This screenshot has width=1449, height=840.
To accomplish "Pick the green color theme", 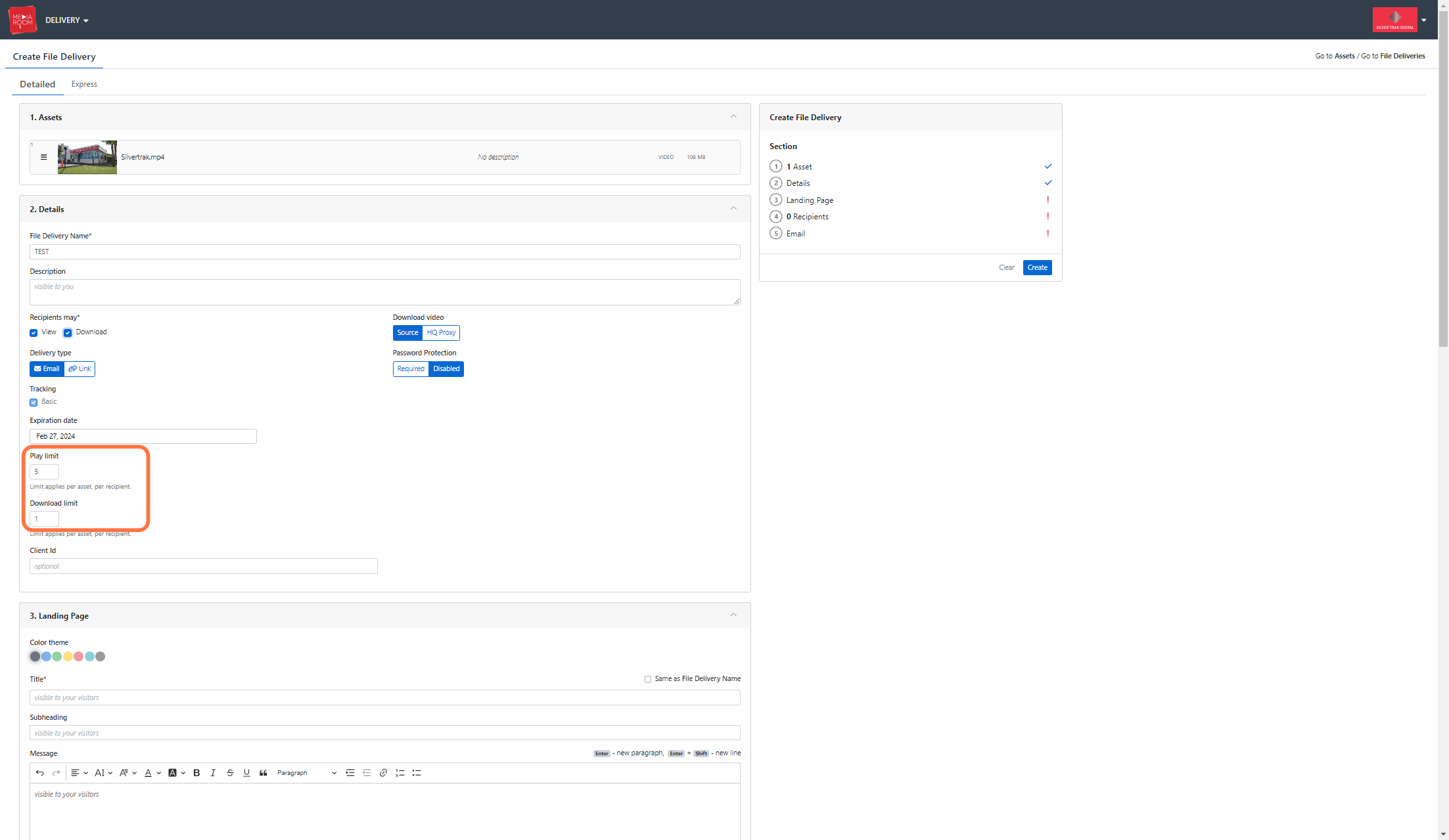I will [x=57, y=657].
